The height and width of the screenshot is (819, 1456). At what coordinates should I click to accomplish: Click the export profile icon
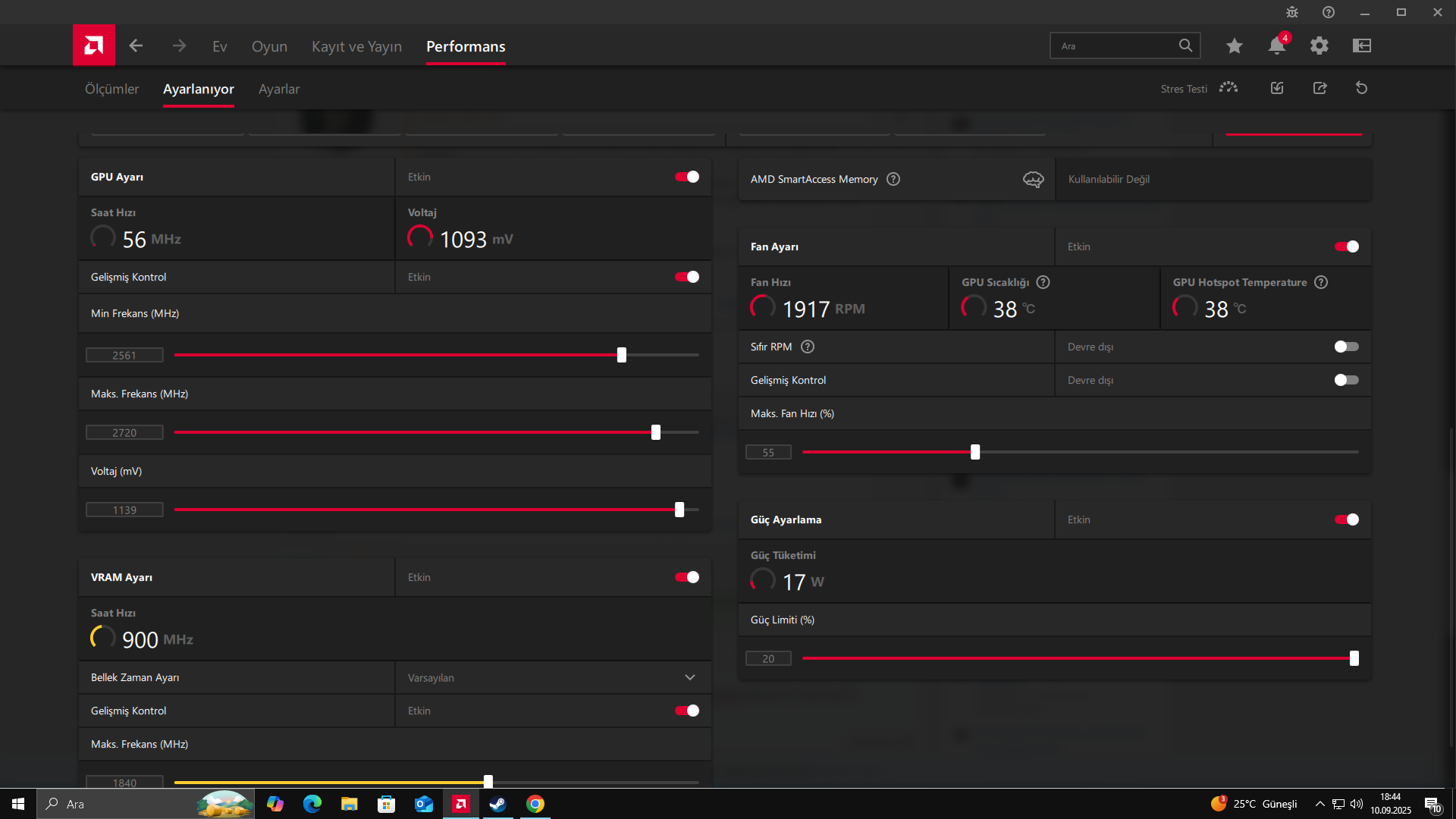pos(1319,88)
